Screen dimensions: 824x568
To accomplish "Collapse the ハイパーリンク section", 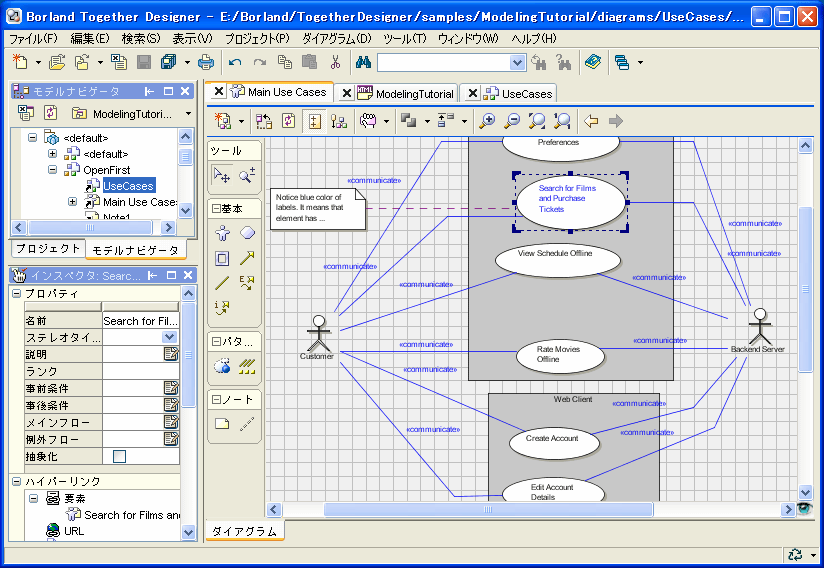I will click(x=16, y=481).
